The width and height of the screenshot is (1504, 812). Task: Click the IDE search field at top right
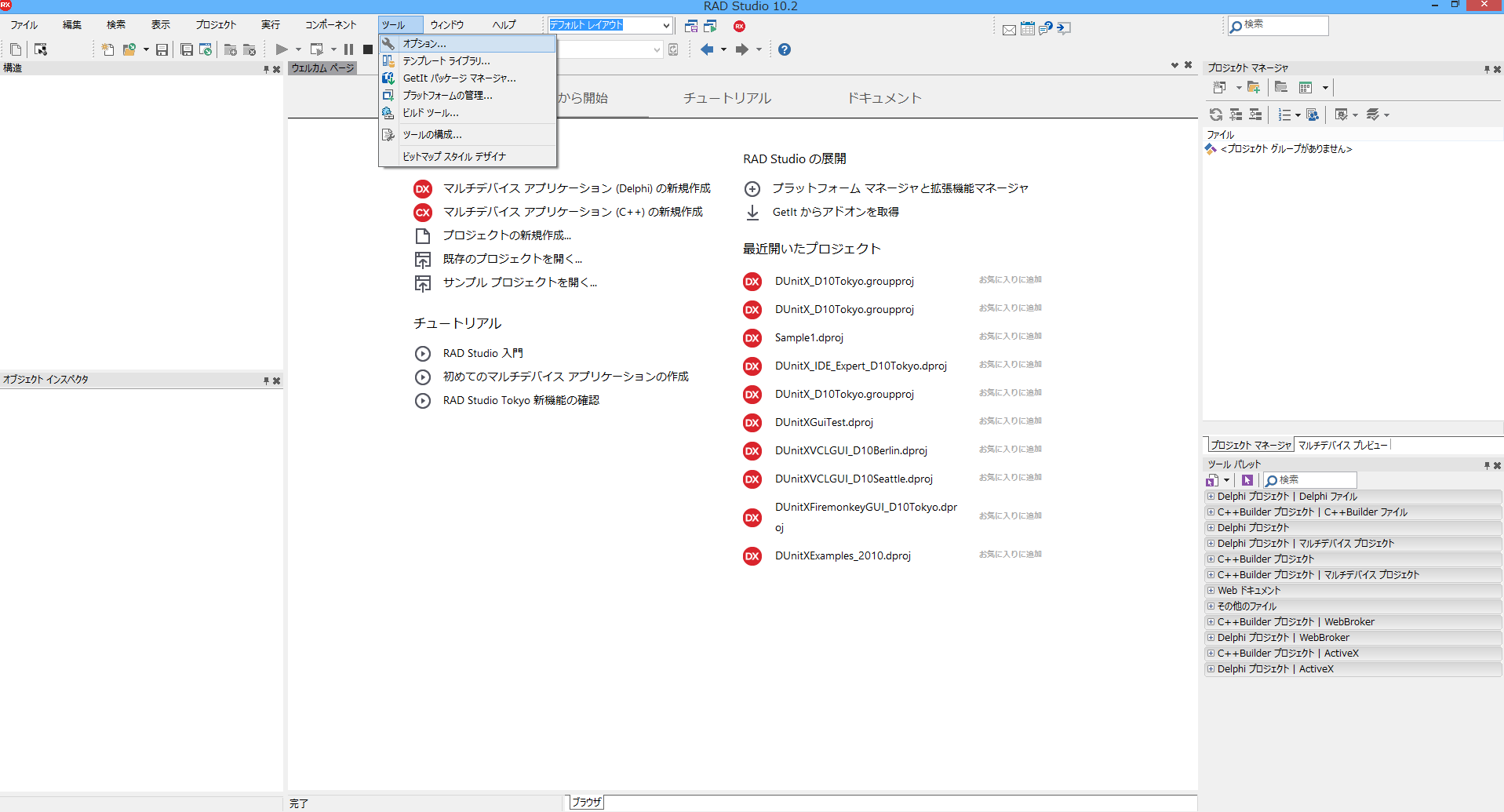coord(1278,25)
